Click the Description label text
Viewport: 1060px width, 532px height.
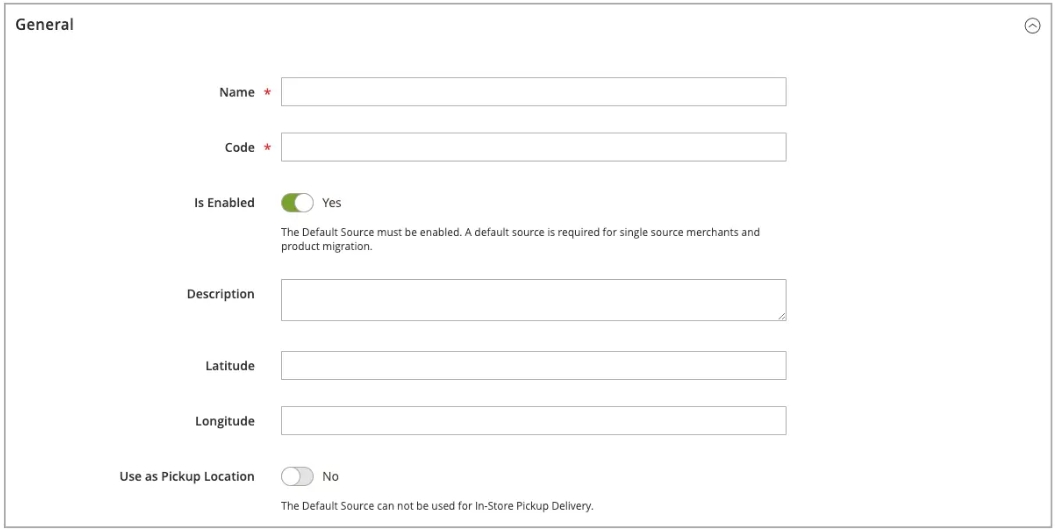point(220,294)
